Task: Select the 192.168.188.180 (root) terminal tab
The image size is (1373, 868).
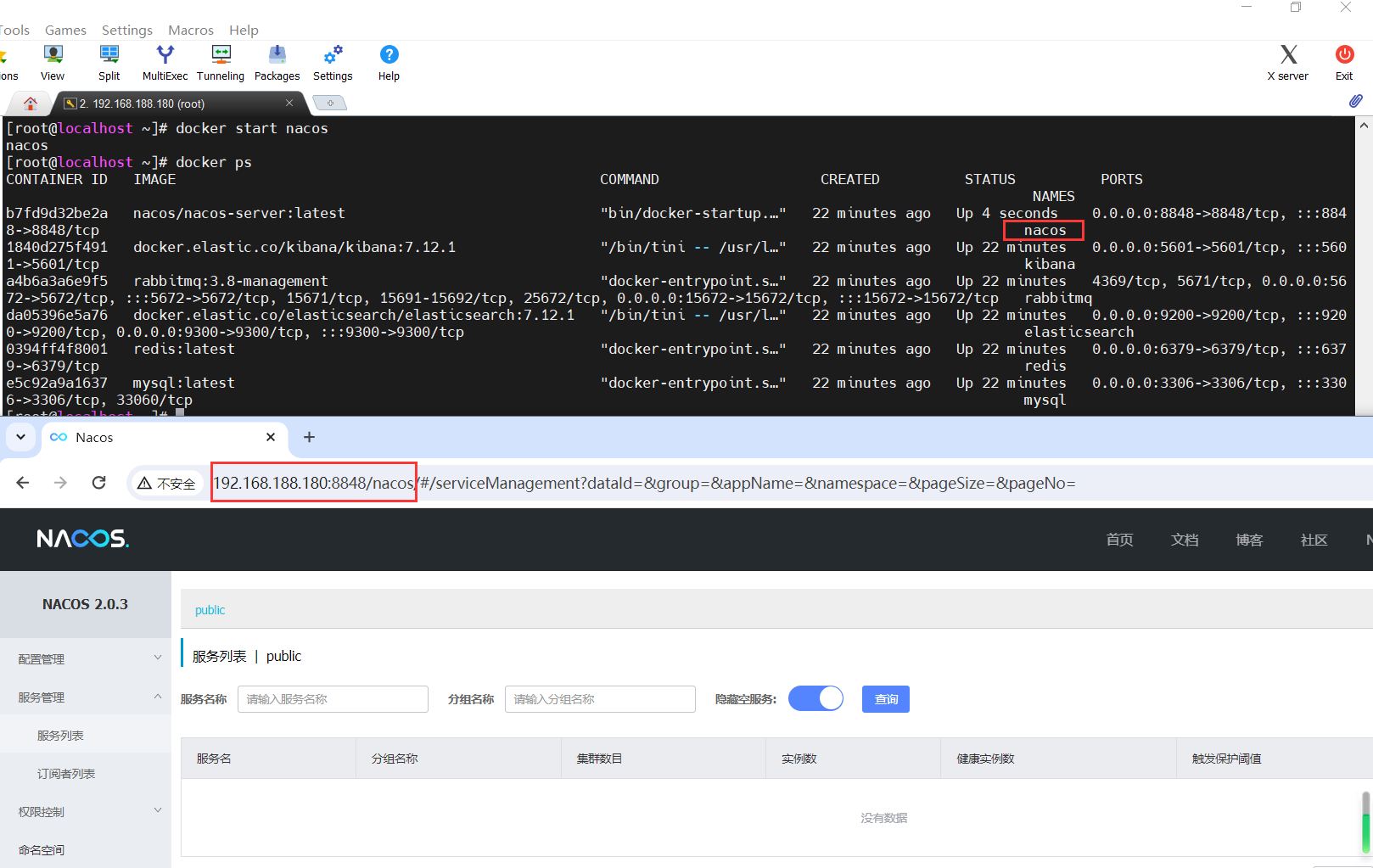Action: point(177,104)
